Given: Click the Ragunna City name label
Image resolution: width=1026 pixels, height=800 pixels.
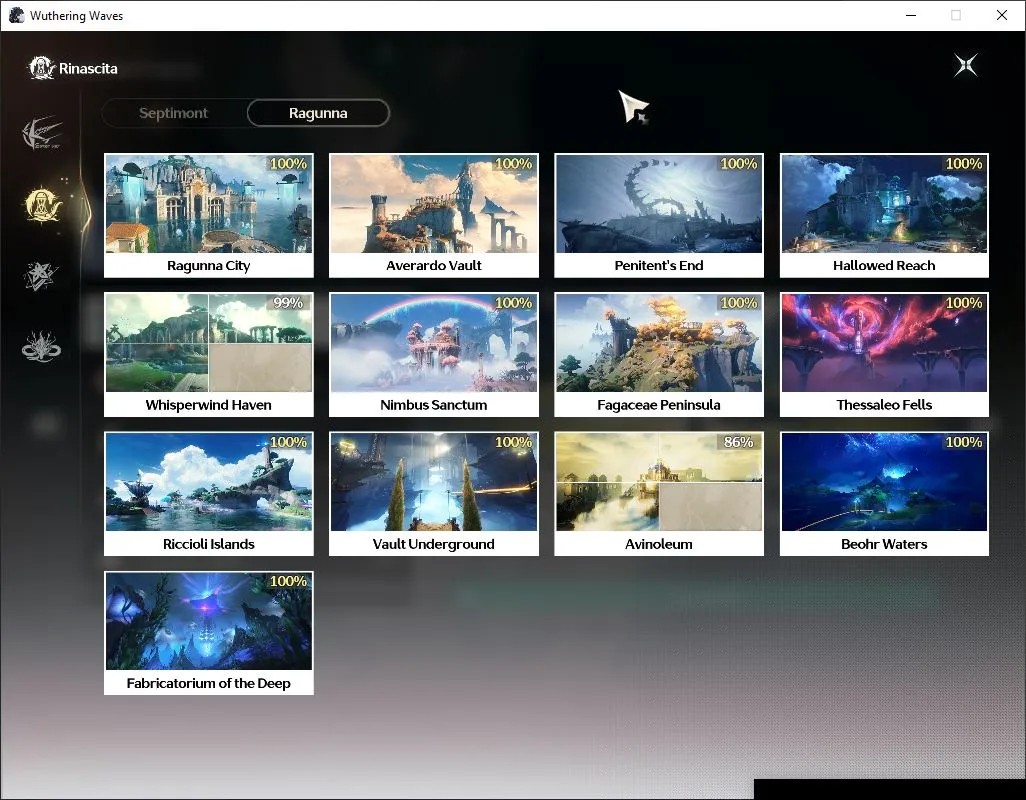Looking at the screenshot, I should click(x=209, y=266).
